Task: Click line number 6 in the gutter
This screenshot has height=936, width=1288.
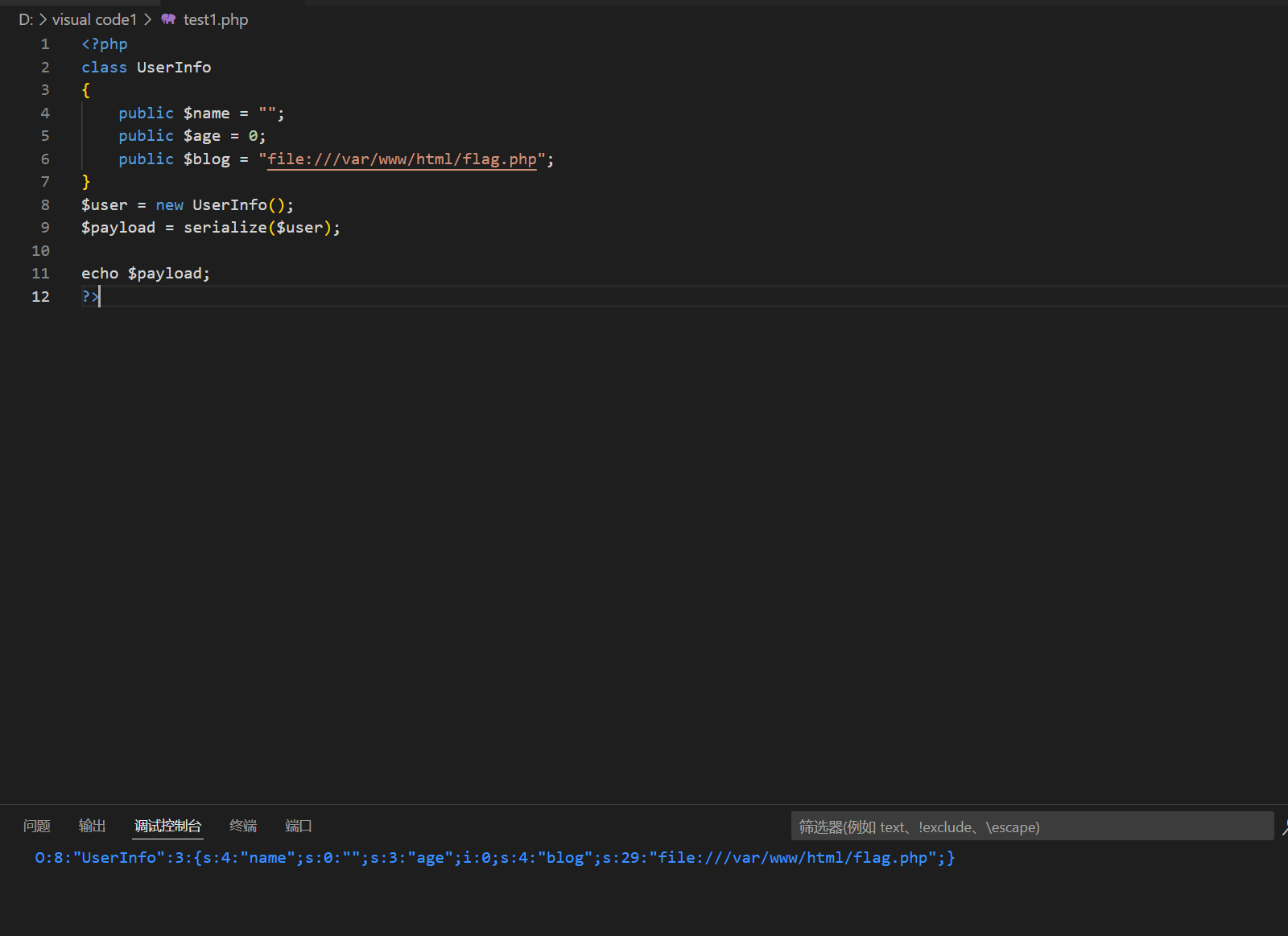Action: (x=45, y=159)
